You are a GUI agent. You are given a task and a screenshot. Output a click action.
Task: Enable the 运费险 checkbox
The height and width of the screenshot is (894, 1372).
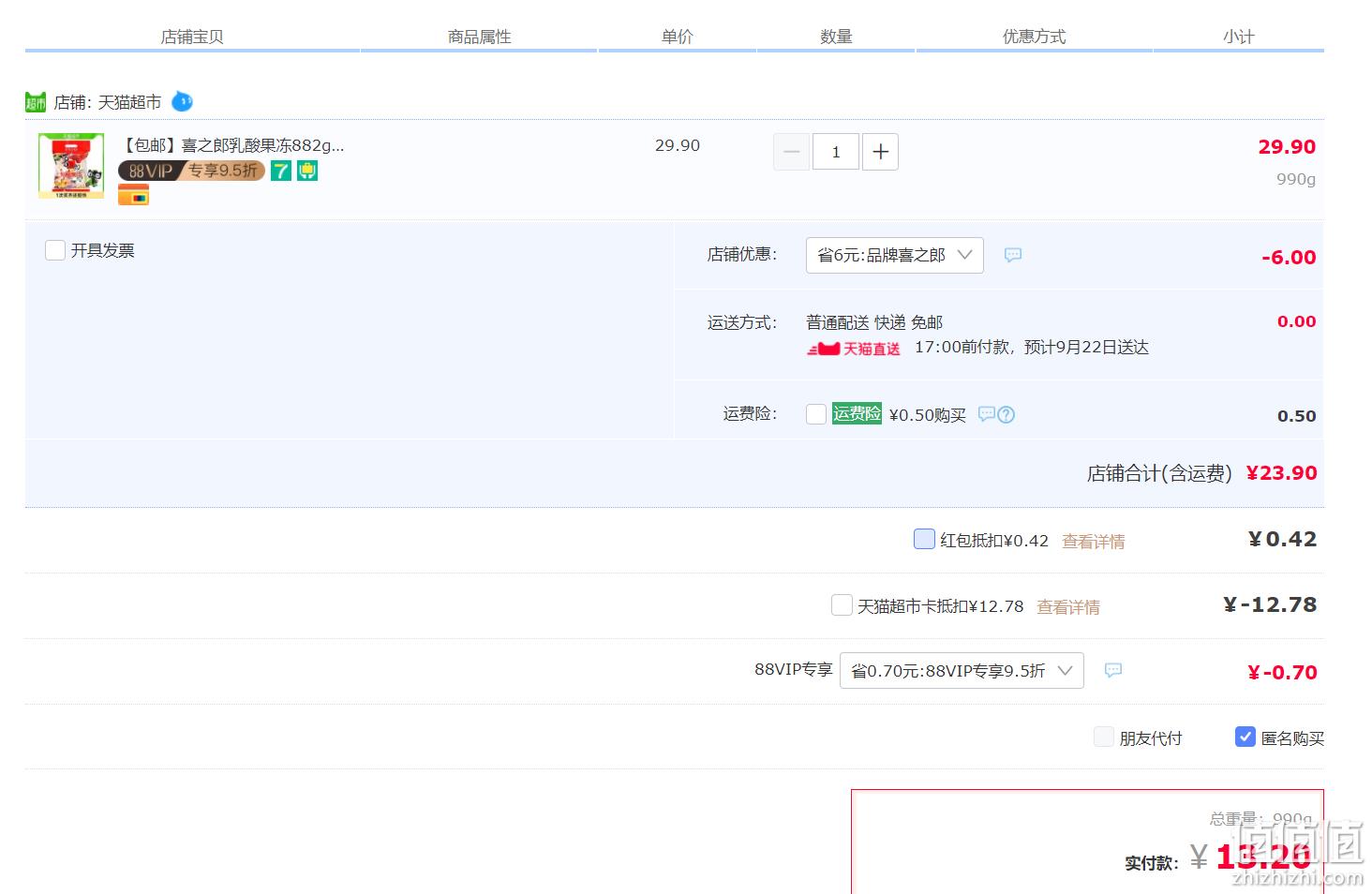tap(816, 414)
